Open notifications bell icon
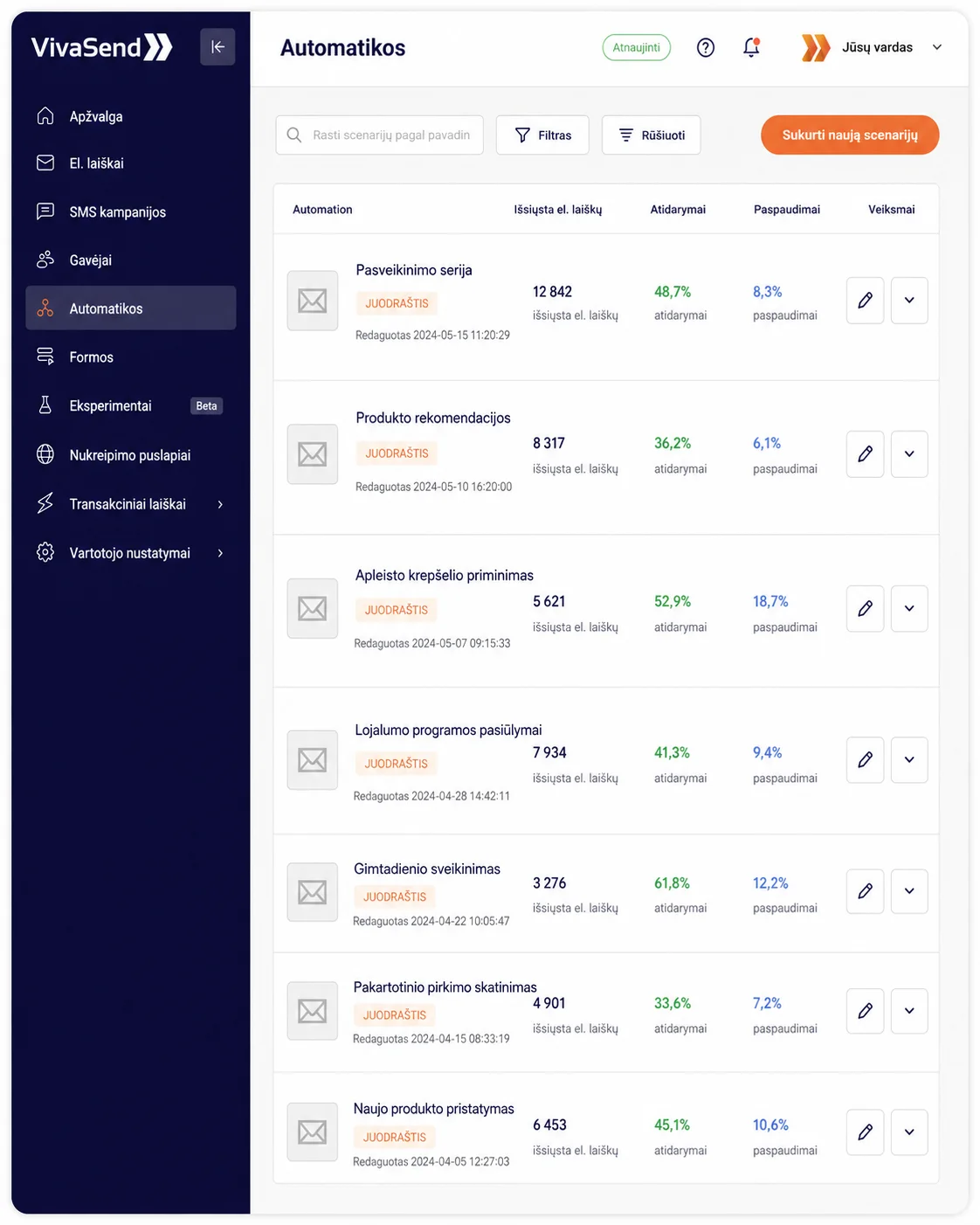This screenshot has width=980, height=1225. [751, 48]
